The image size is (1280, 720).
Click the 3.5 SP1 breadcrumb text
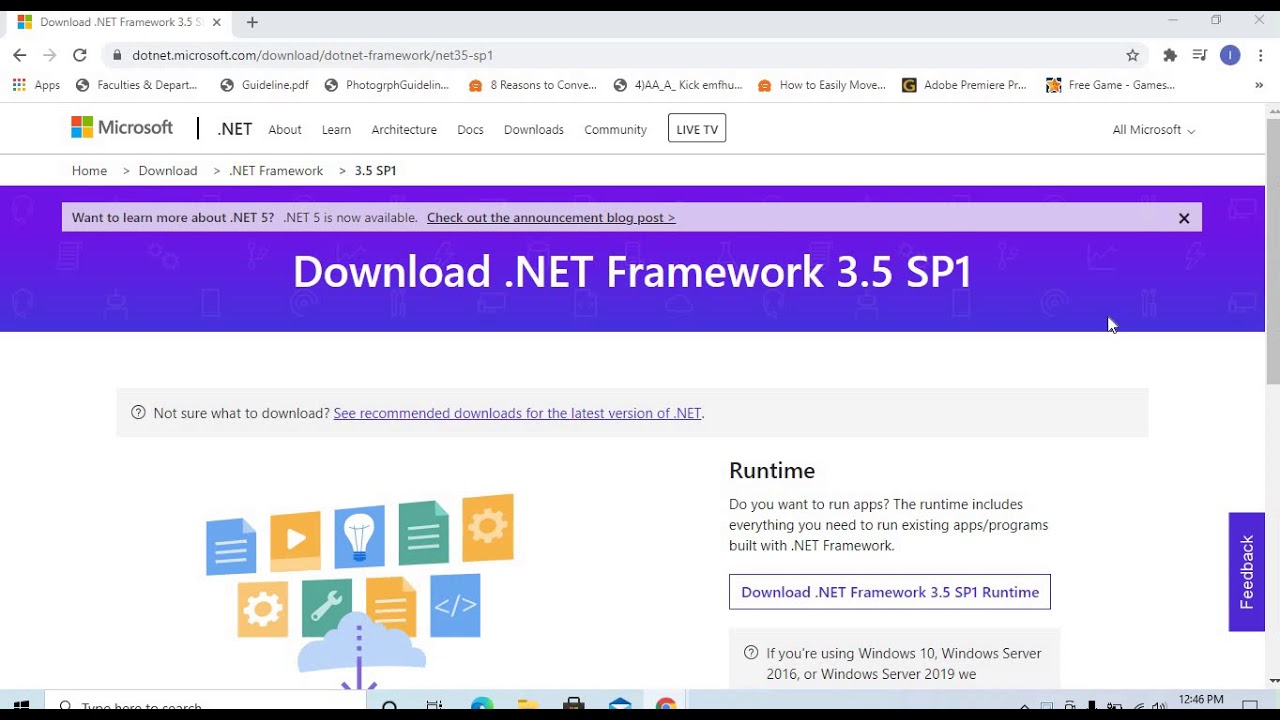(375, 171)
